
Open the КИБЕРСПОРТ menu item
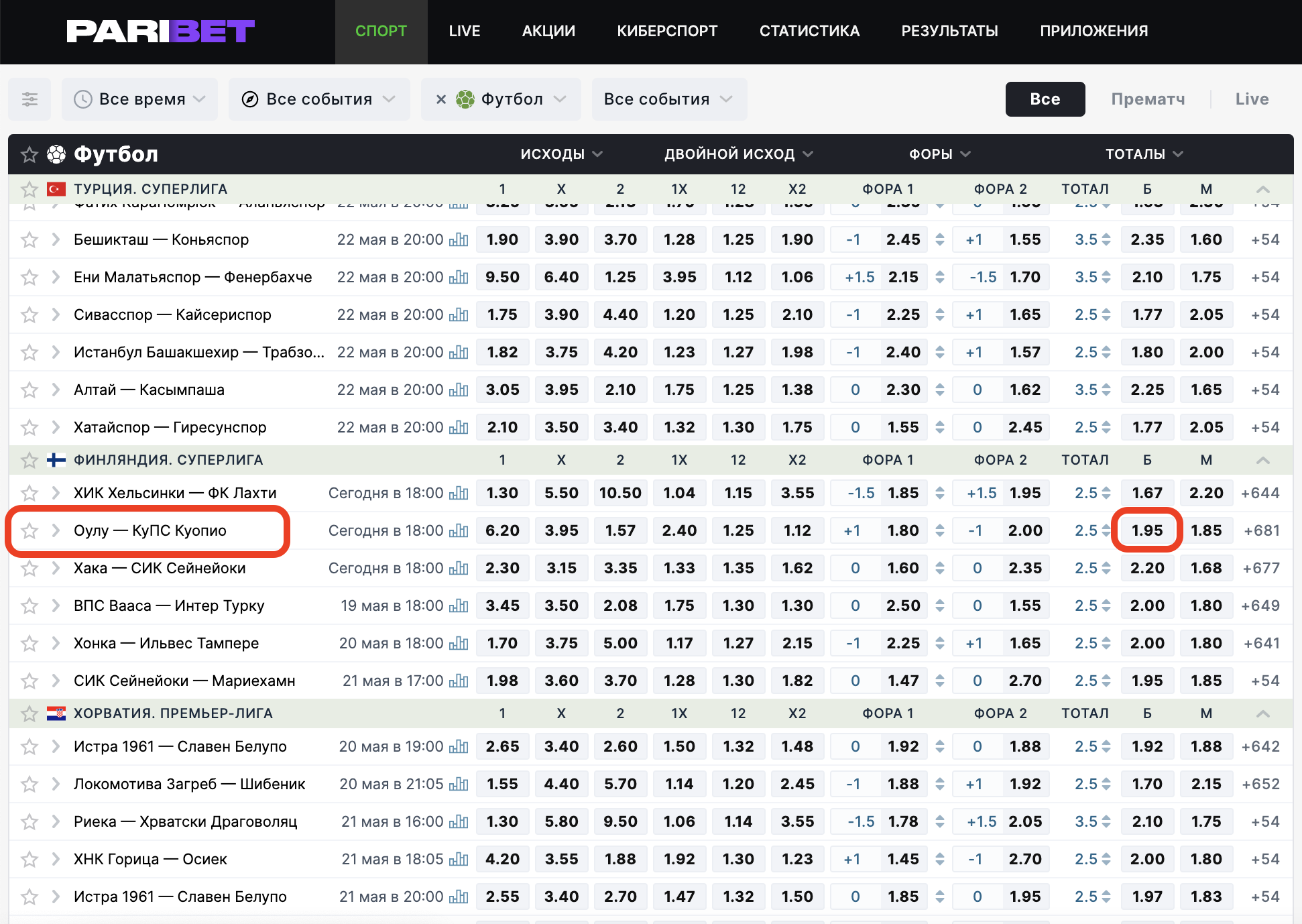point(667,31)
